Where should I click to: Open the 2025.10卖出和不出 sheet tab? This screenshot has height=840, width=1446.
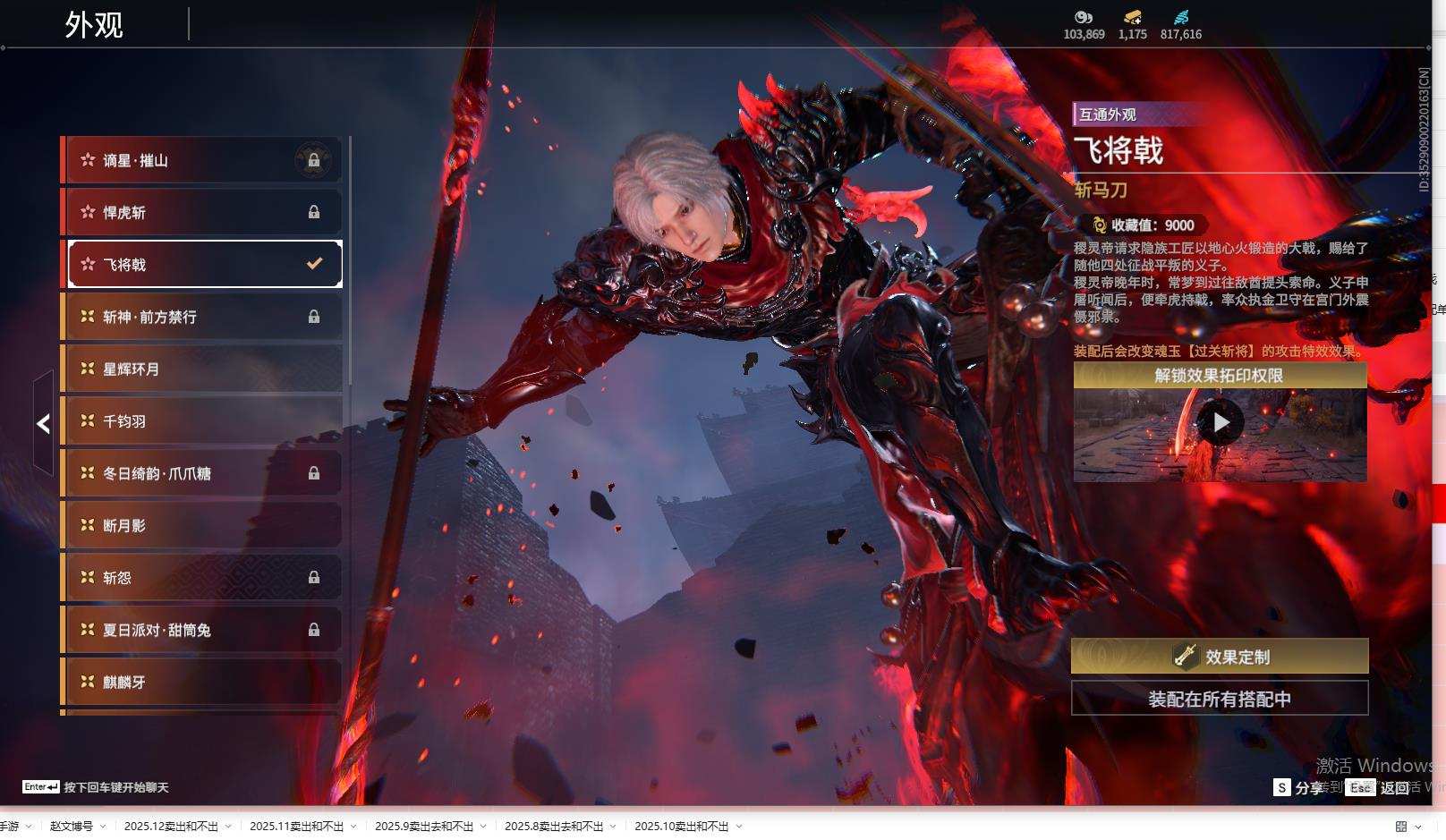682,827
